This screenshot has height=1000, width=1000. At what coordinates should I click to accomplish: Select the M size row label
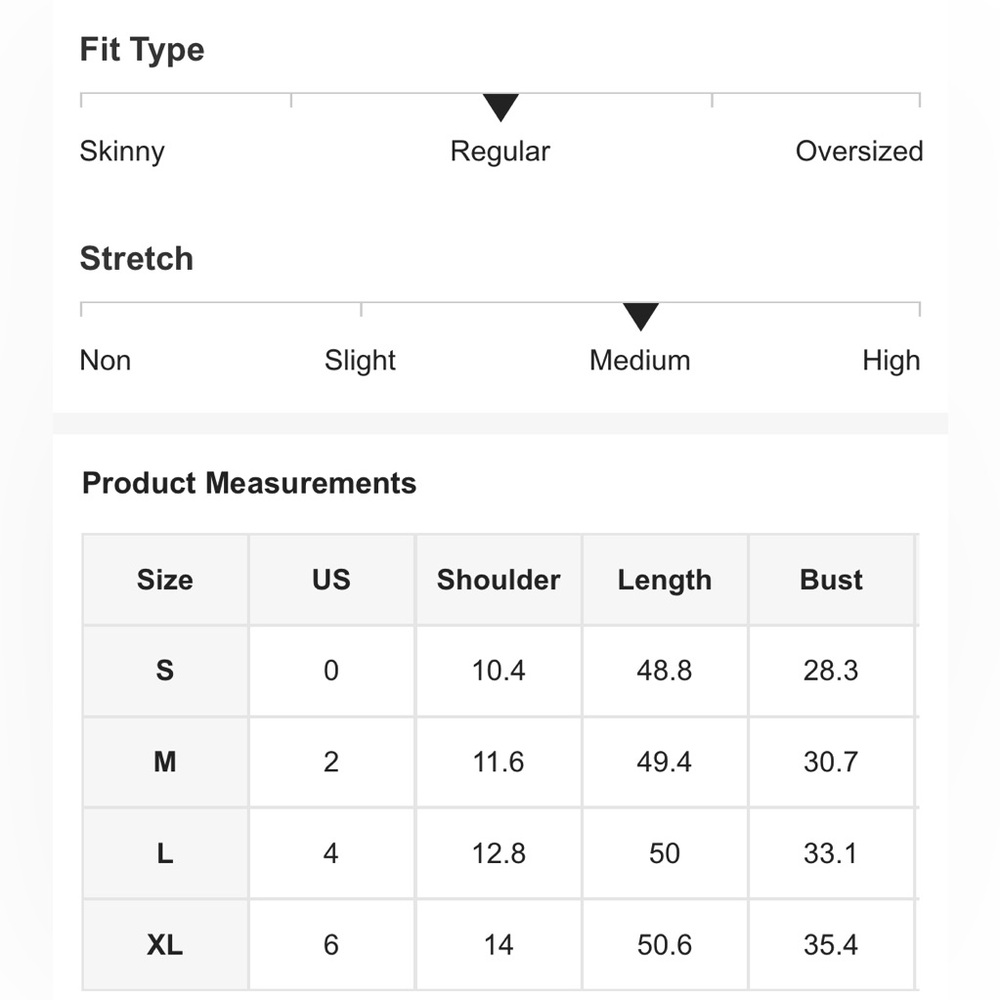[x=165, y=762]
